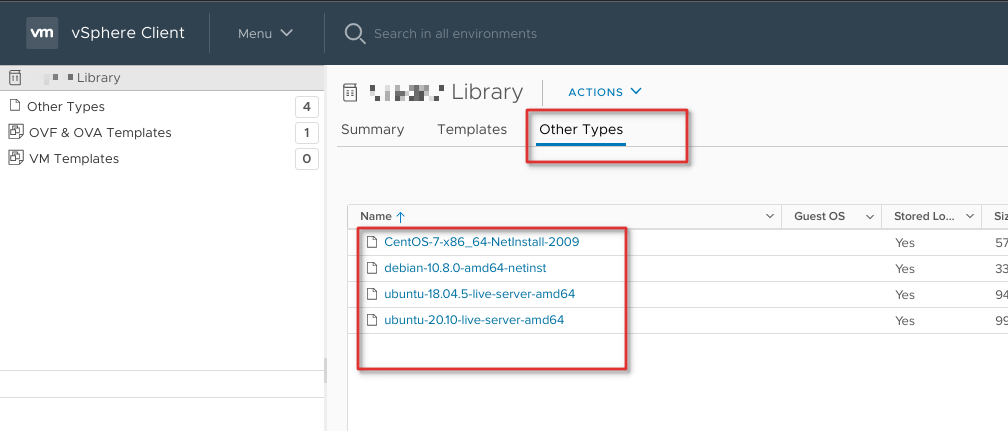Screen dimensions: 1008x431
Task: Click the library icon in sidebar header
Action: pyautogui.click(x=15, y=78)
